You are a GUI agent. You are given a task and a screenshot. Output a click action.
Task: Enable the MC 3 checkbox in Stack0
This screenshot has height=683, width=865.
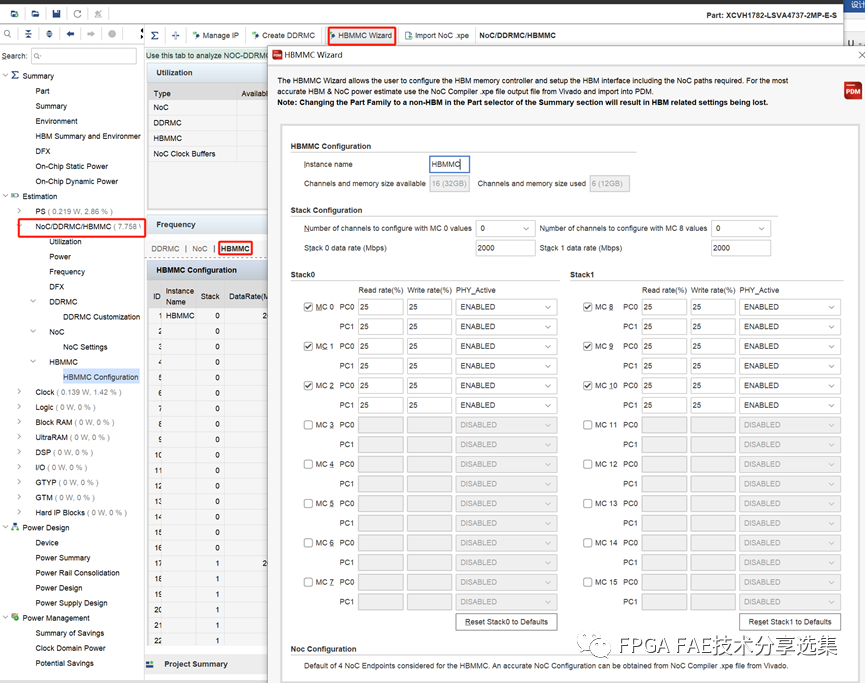(307, 424)
